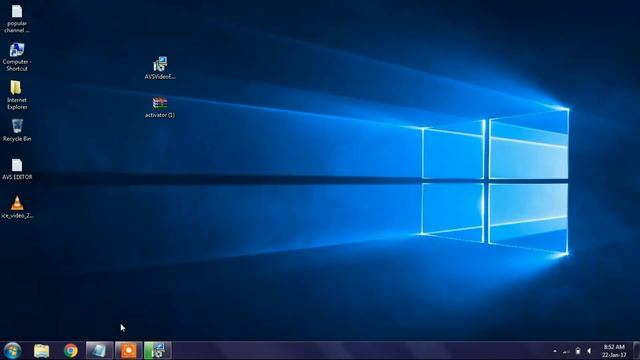
Task: Select the AVS EDITOR file icon
Action: (17, 169)
